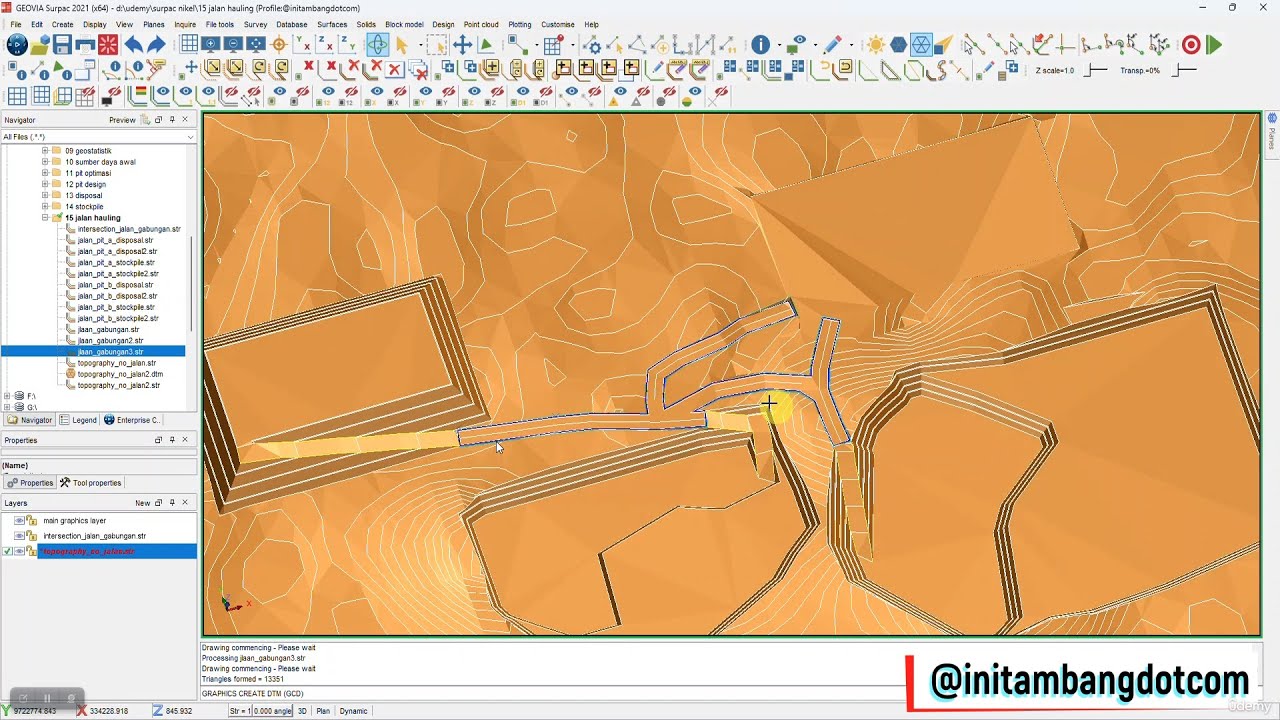Select jalan_pit_a_disposal.str in the file tree
This screenshot has height=720, width=1280.
[115, 241]
